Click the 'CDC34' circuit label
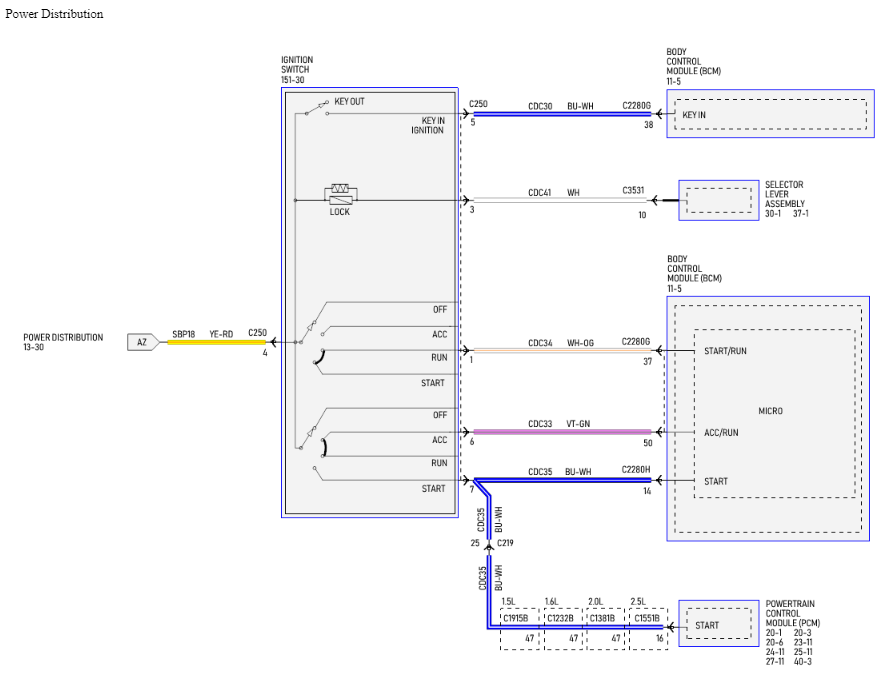 [x=540, y=343]
